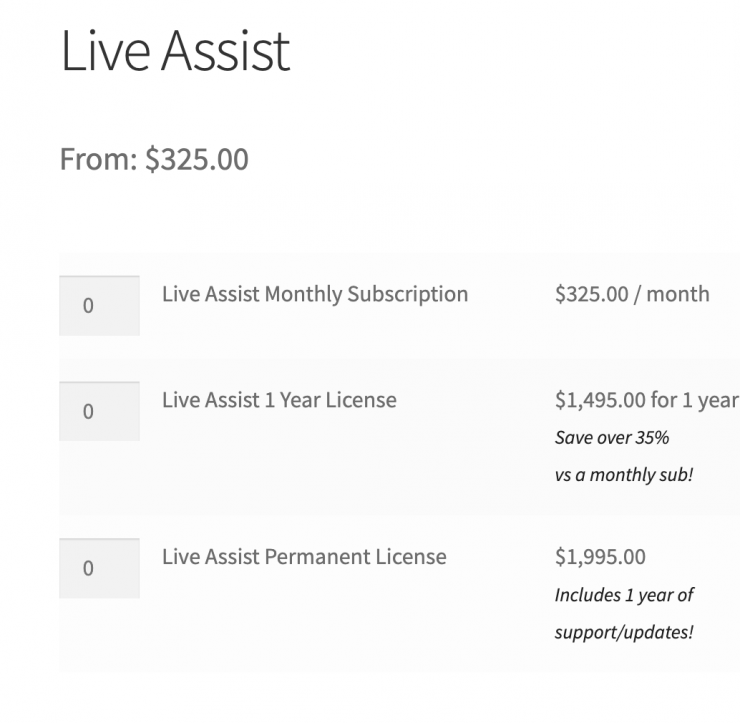Screen dimensions: 740x723
Task: Click the Monthly Subscription quantity field
Action: [99, 306]
